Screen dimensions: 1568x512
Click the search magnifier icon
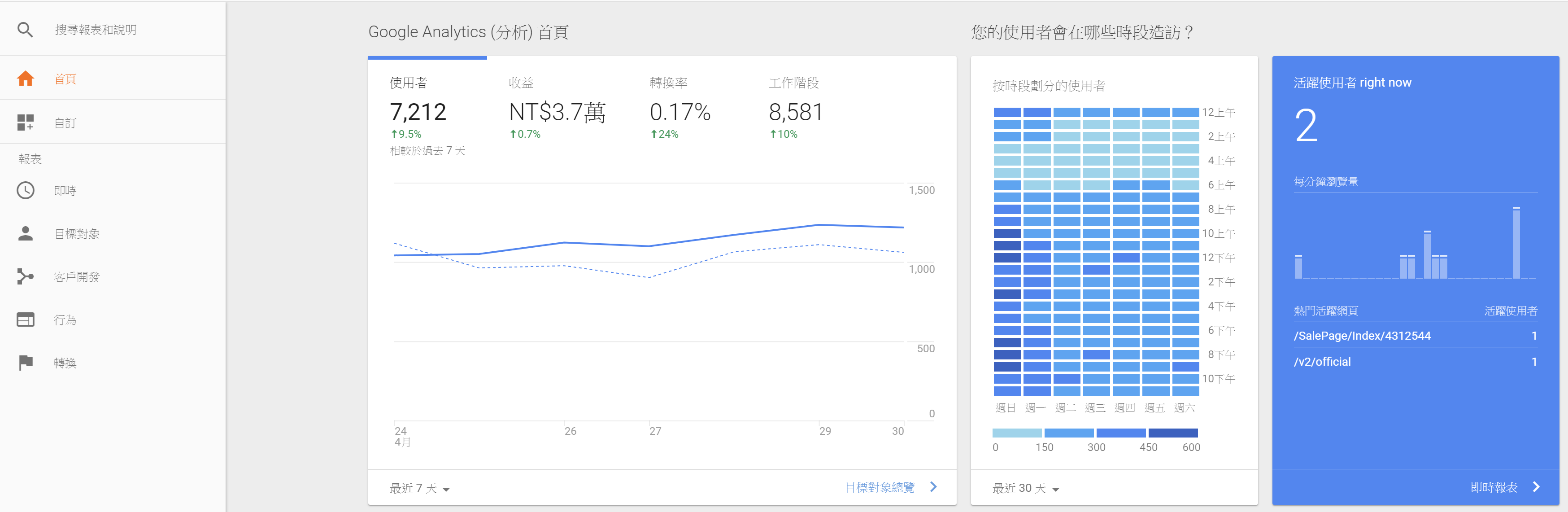click(x=25, y=29)
